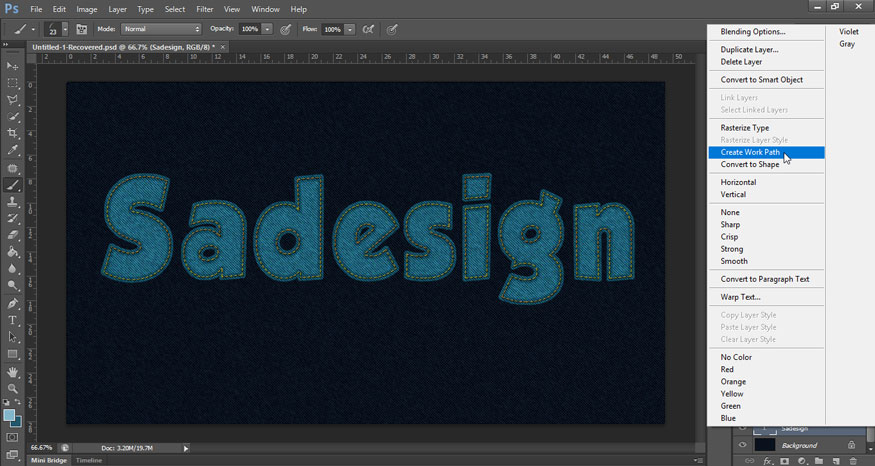The width and height of the screenshot is (875, 466).
Task: Click the create new layer icon
Action: [x=835, y=461]
